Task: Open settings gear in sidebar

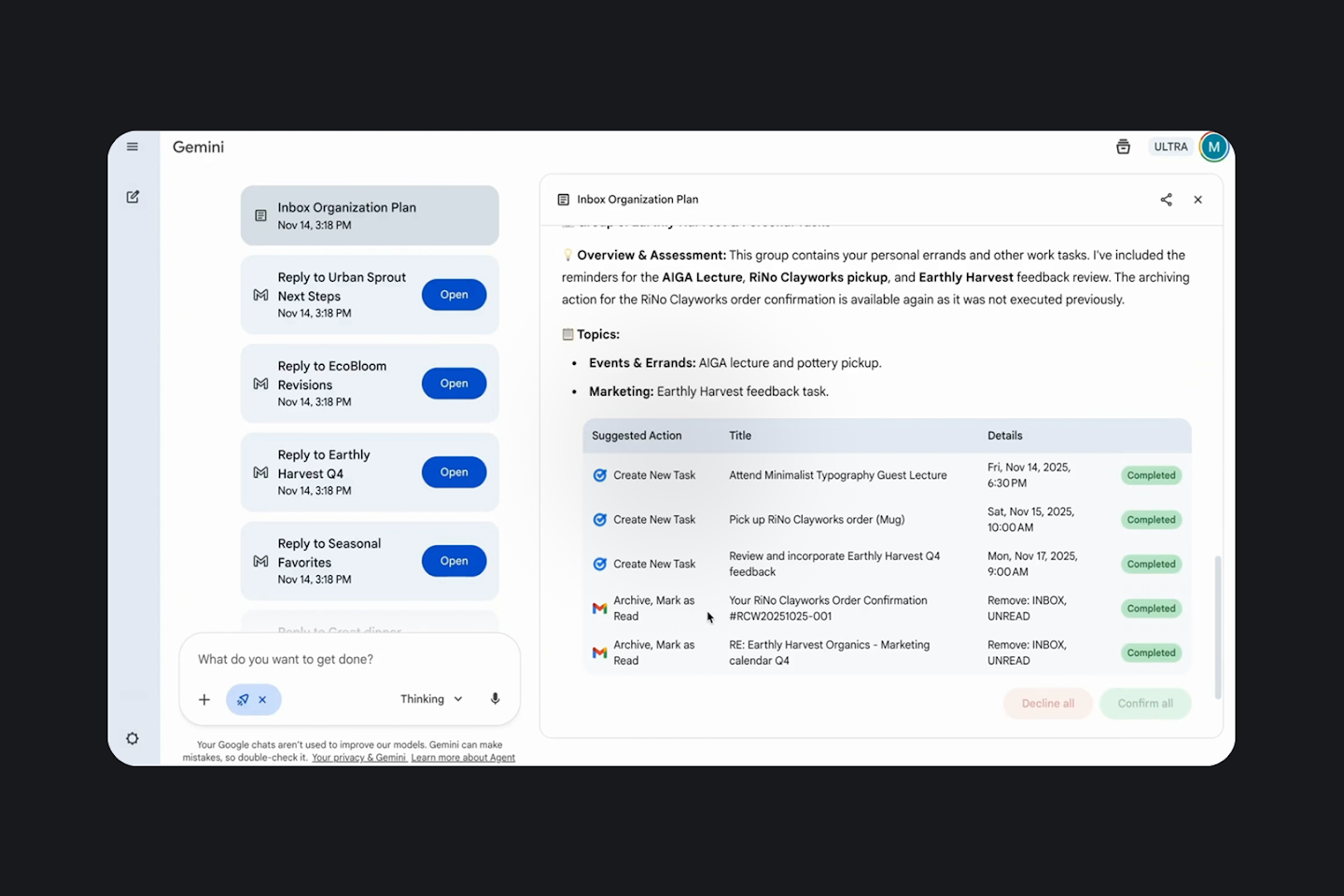Action: (x=133, y=738)
